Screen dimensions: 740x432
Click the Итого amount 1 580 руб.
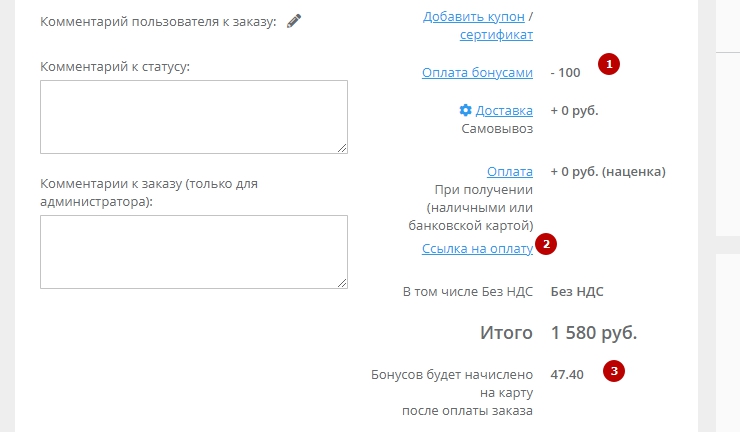593,333
